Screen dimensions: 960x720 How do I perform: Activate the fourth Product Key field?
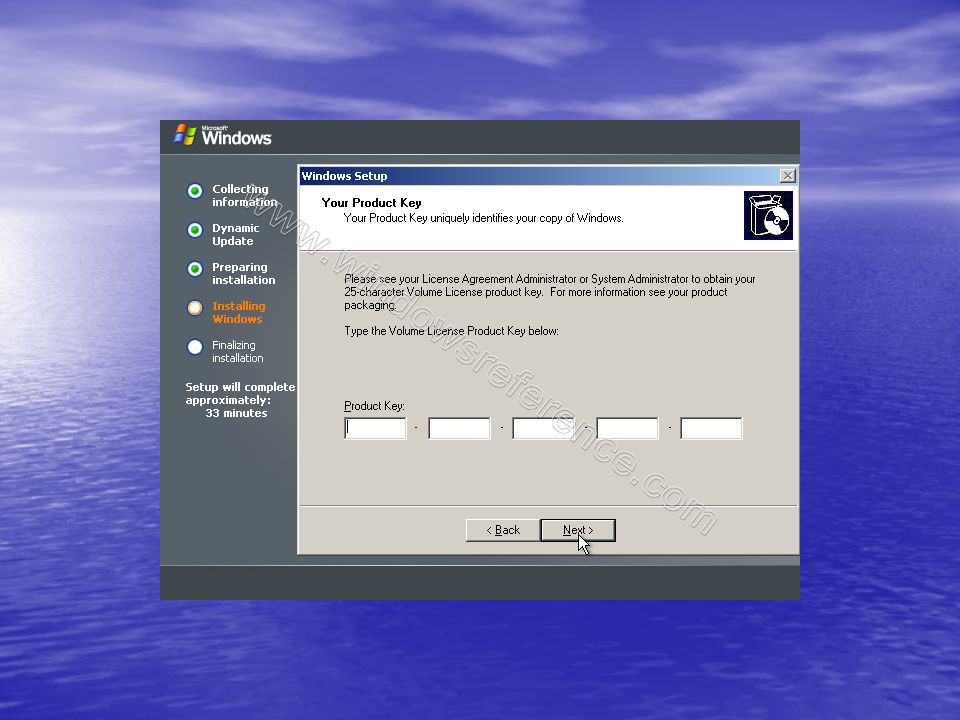pyautogui.click(x=627, y=428)
